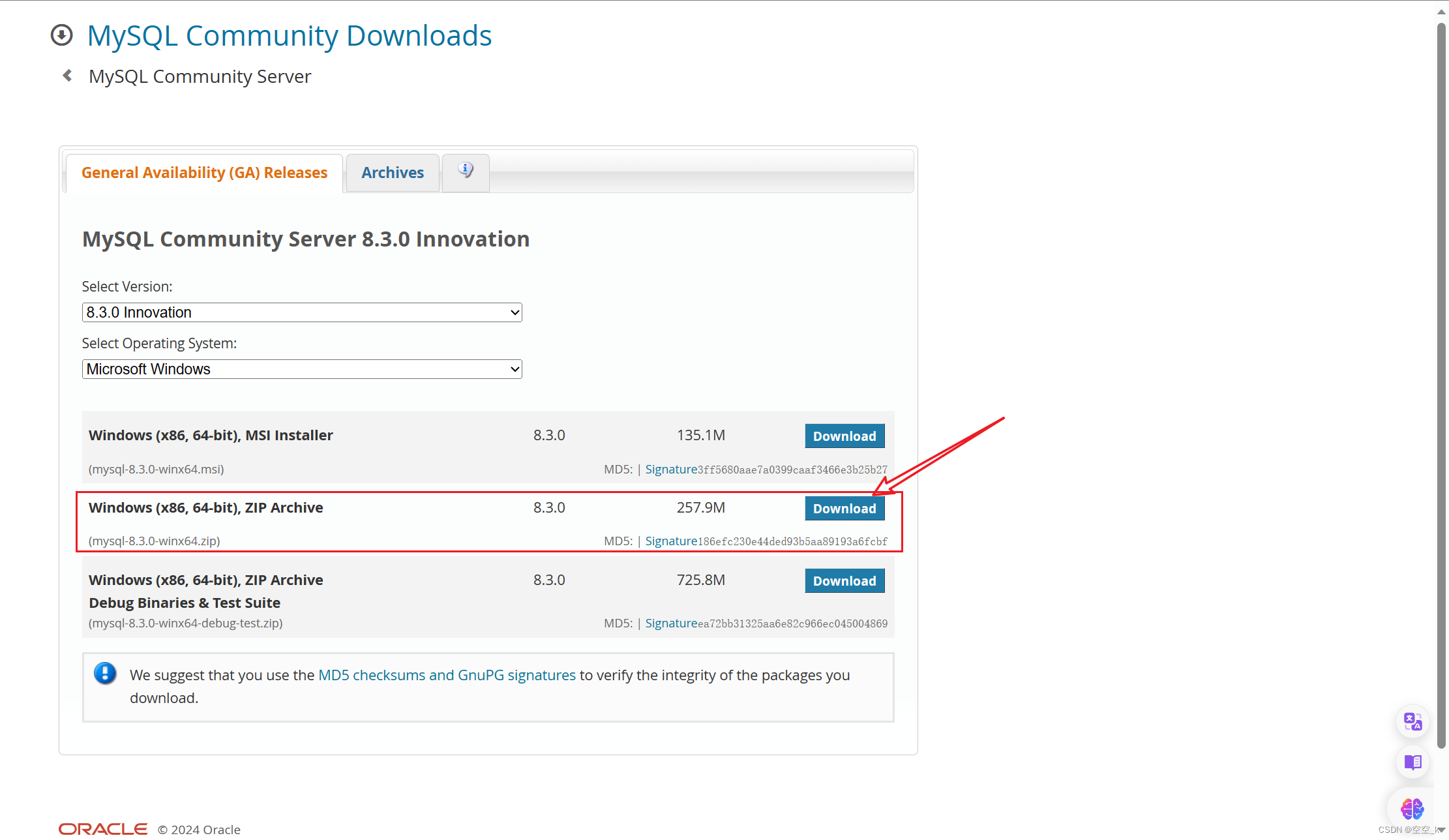Open Signature link for debug-test zip
This screenshot has height=840, width=1449.
pyautogui.click(x=671, y=623)
